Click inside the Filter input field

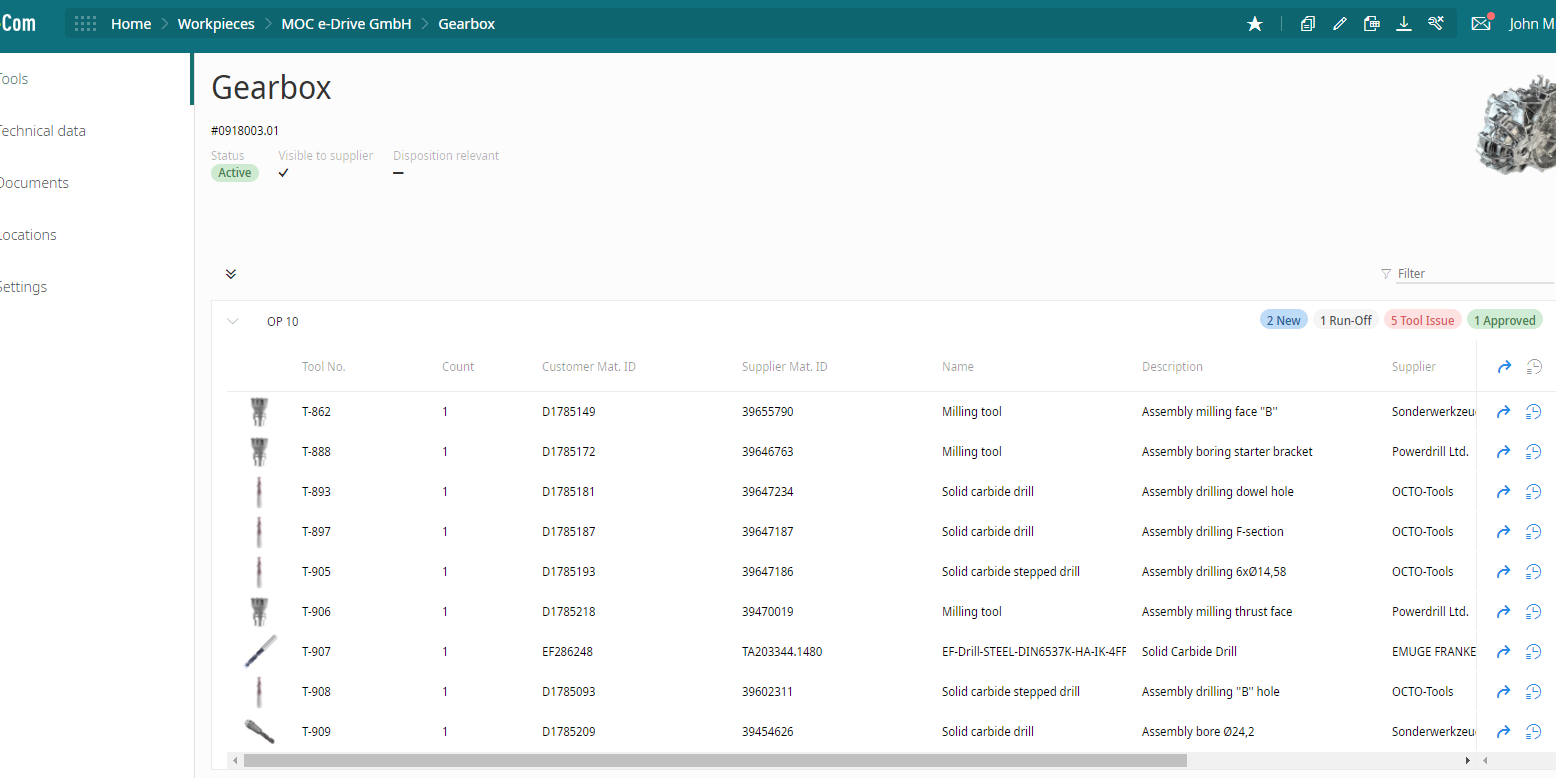[1450, 273]
